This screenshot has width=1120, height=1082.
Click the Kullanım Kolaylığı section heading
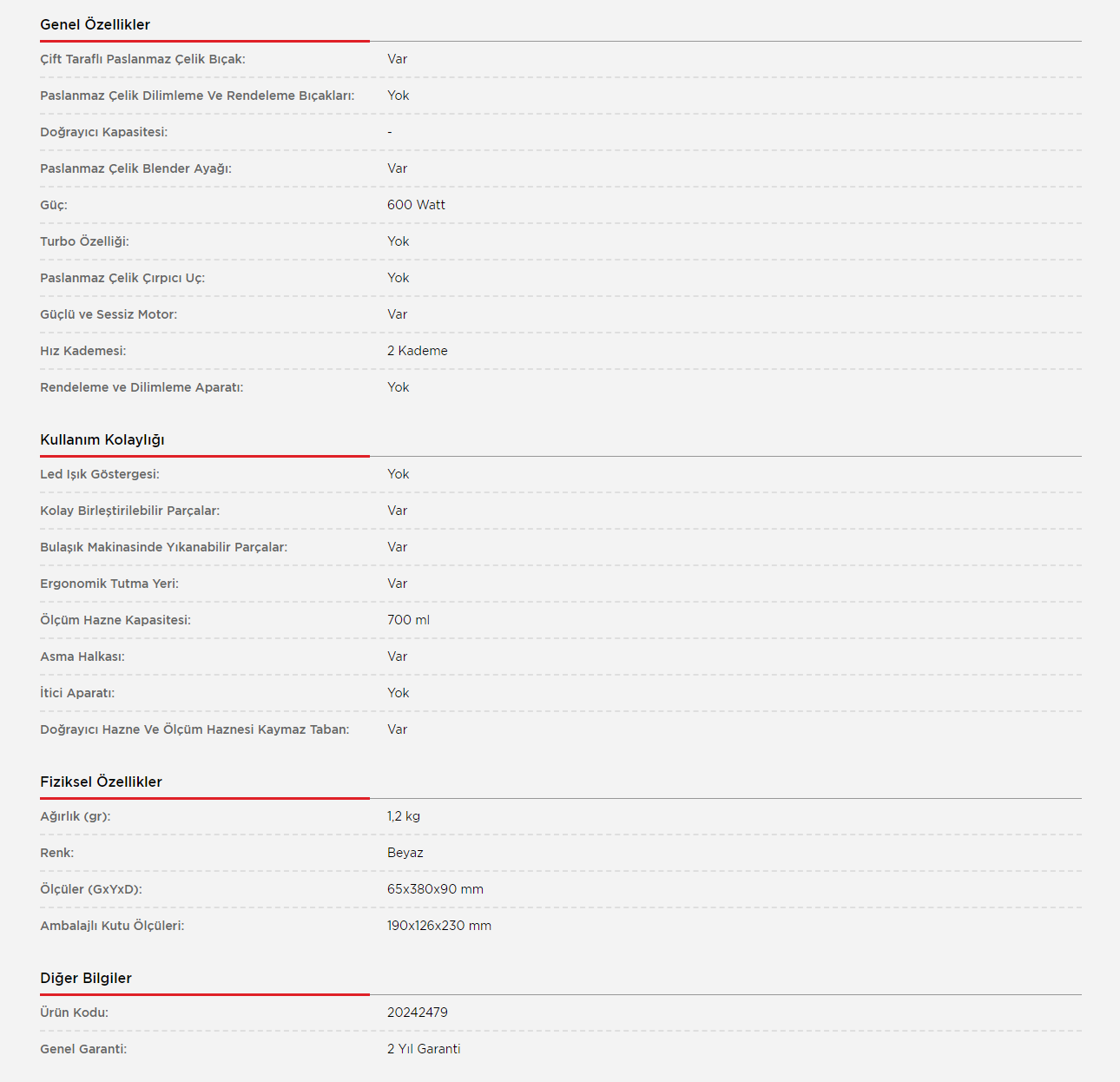(102, 439)
